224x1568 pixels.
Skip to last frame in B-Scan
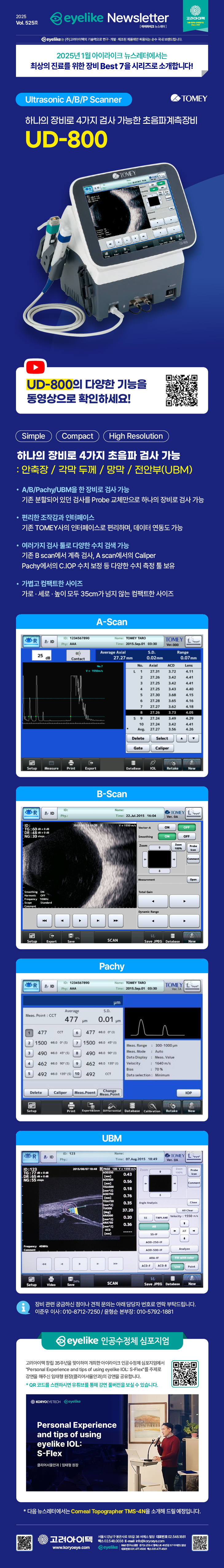tap(116, 920)
